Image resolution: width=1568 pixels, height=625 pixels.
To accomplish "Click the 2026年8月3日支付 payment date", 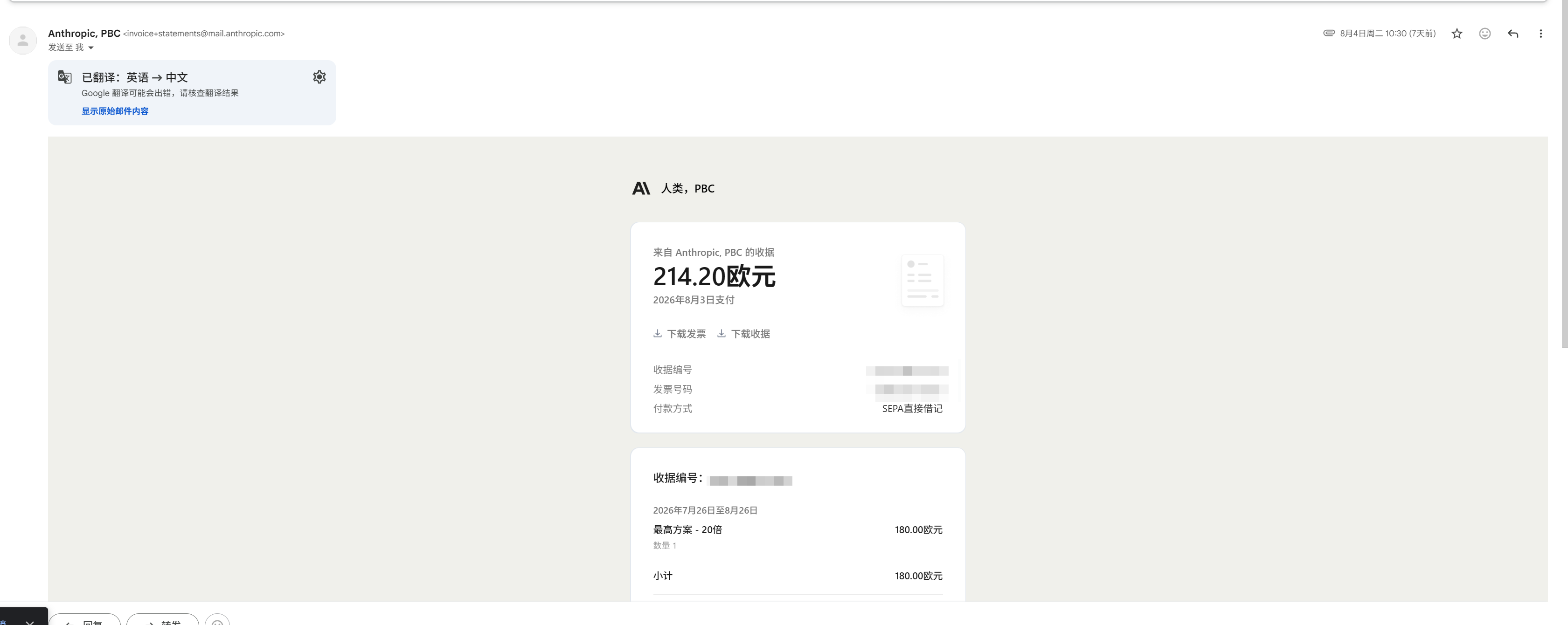I will [694, 300].
